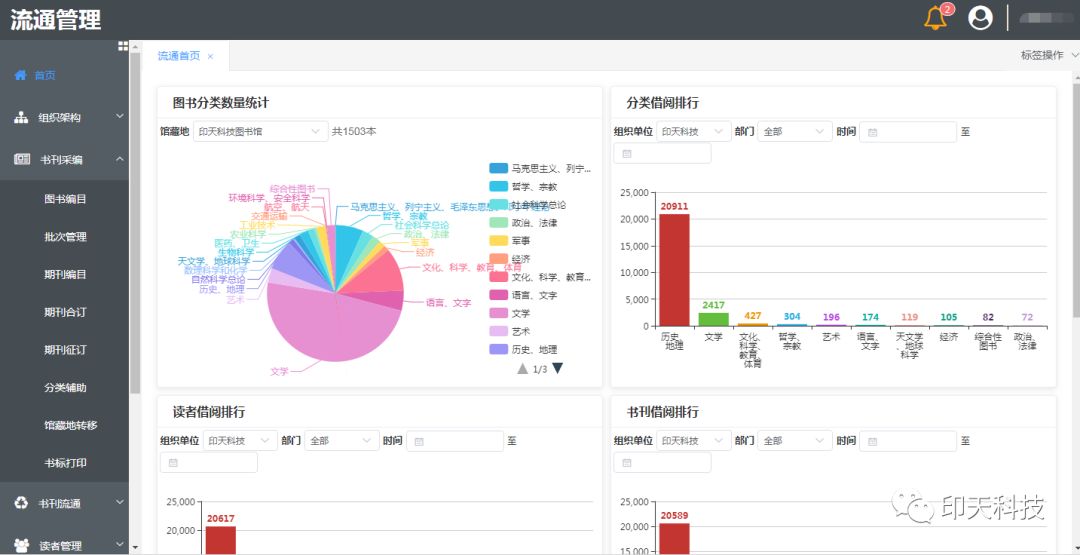Open the 馆藏地 library dropdown
Image resolution: width=1080 pixels, height=555 pixels.
pos(260,132)
